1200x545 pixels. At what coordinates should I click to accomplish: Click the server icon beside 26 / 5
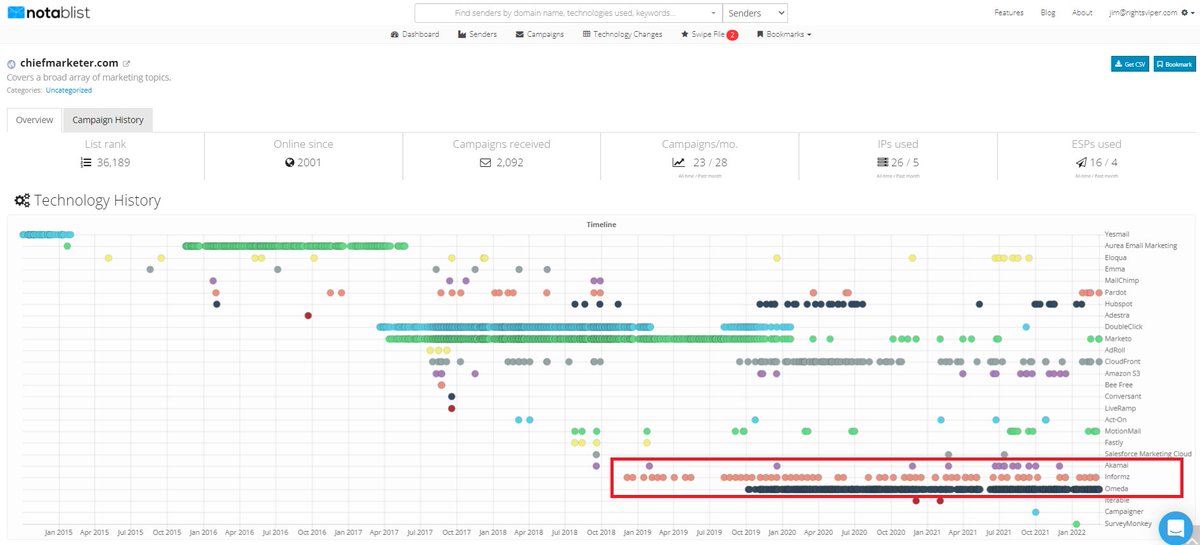[883, 162]
